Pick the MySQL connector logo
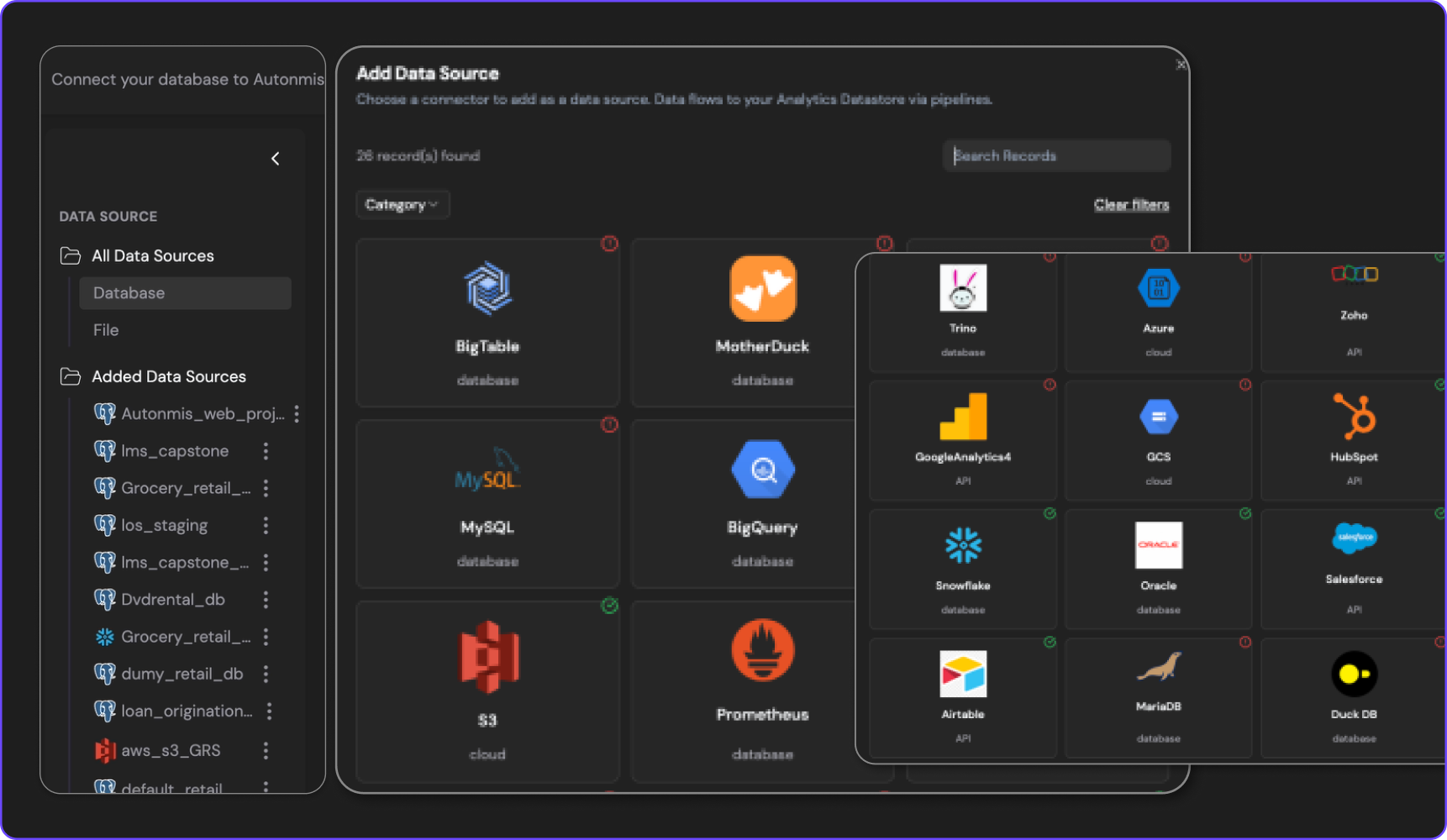This screenshot has width=1447, height=840. click(487, 471)
